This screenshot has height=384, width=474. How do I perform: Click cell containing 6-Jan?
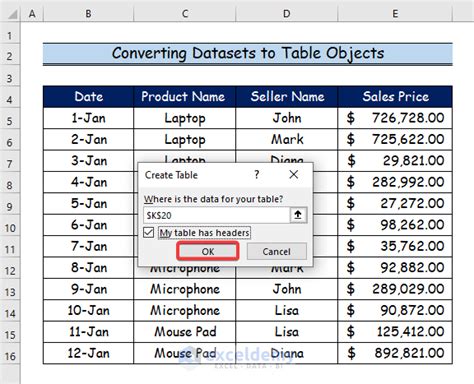tap(88, 225)
